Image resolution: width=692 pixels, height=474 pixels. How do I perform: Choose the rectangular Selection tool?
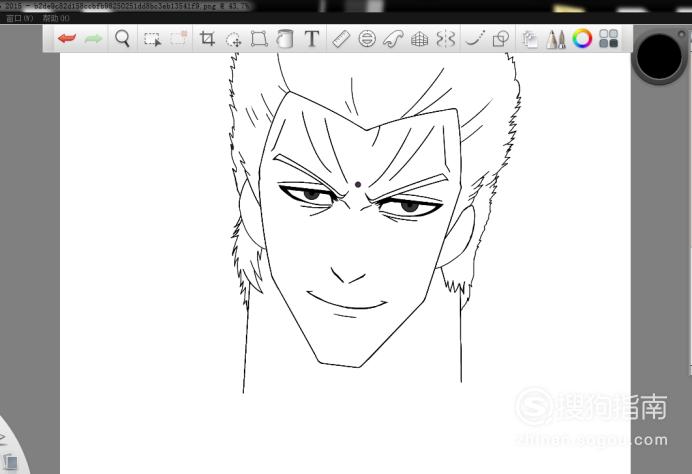coord(152,39)
